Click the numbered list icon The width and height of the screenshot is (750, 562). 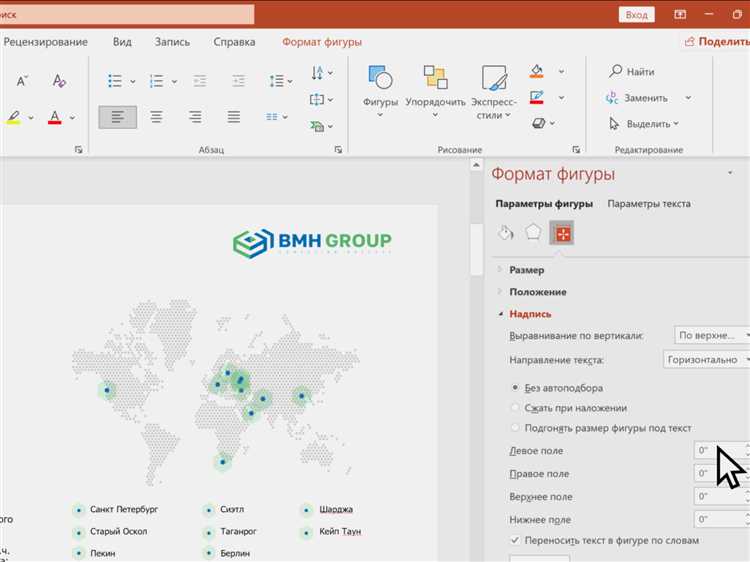[x=156, y=81]
